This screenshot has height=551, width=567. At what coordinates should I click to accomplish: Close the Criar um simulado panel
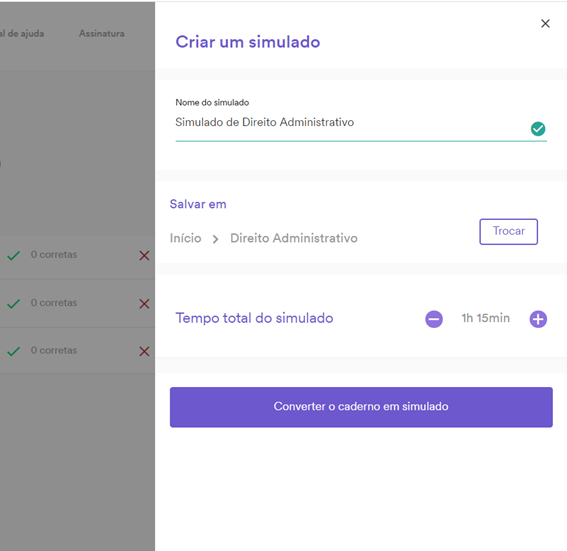(x=545, y=24)
